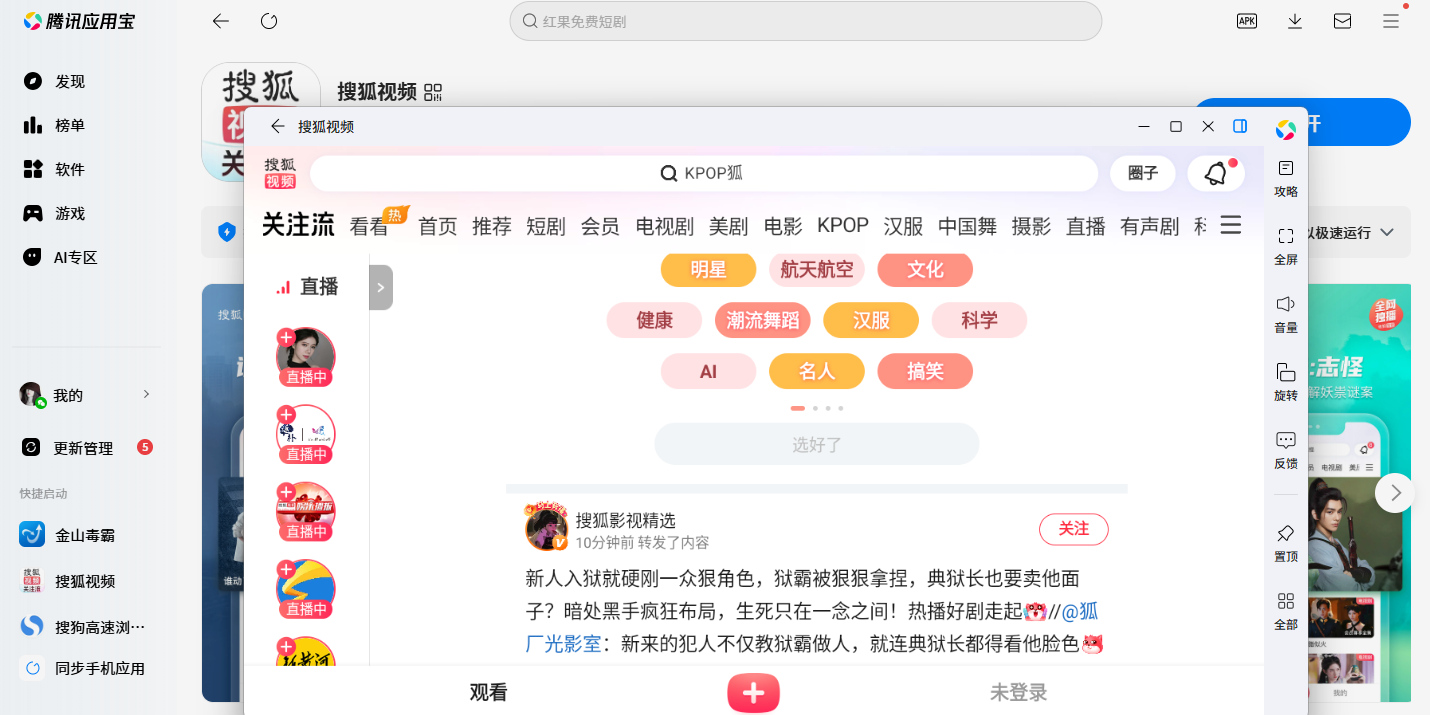Switch to 全屏 fullscreen mode
The height and width of the screenshot is (715, 1430).
[x=1286, y=246]
